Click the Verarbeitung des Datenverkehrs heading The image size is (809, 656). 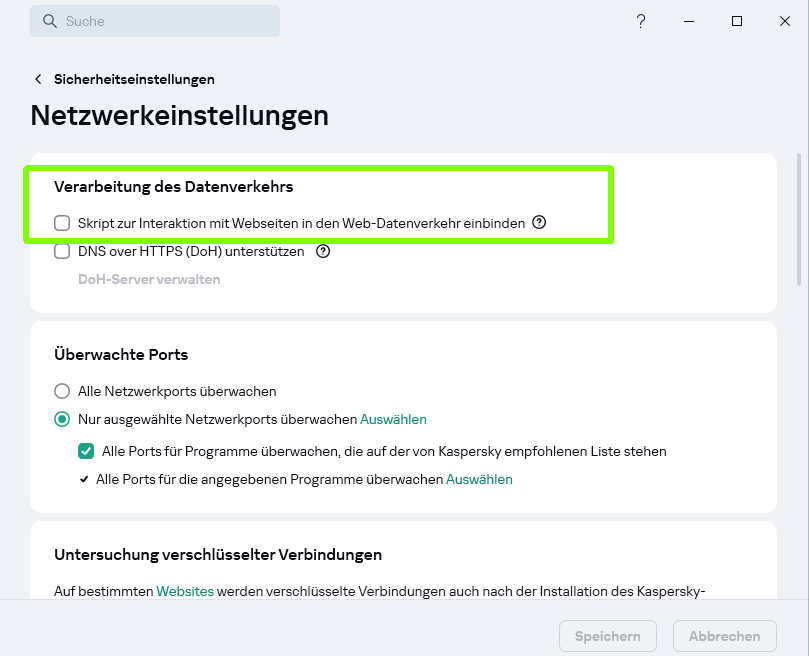coord(173,186)
